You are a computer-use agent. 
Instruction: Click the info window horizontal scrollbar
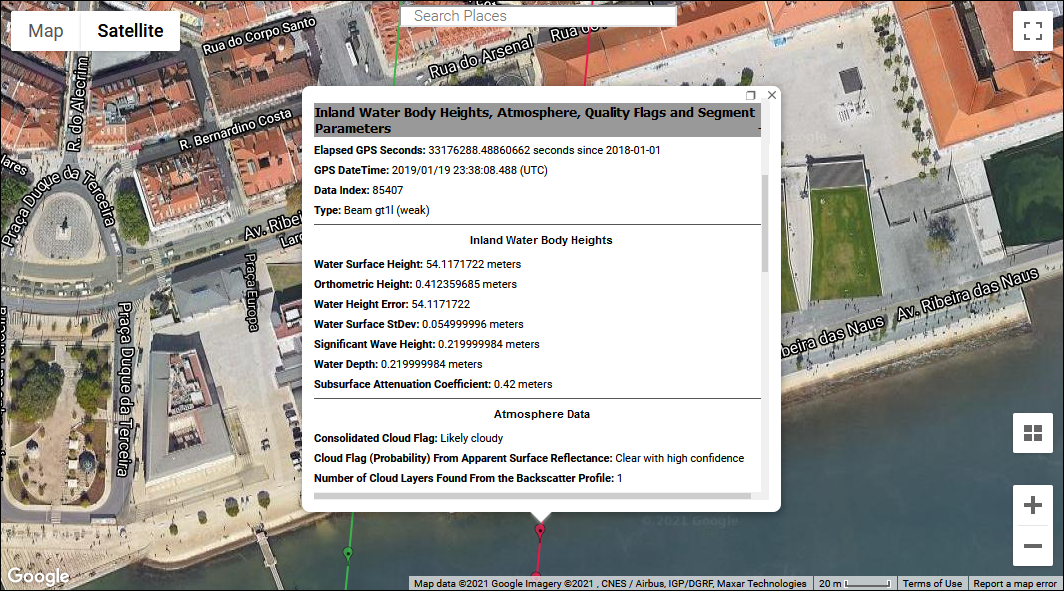532,494
